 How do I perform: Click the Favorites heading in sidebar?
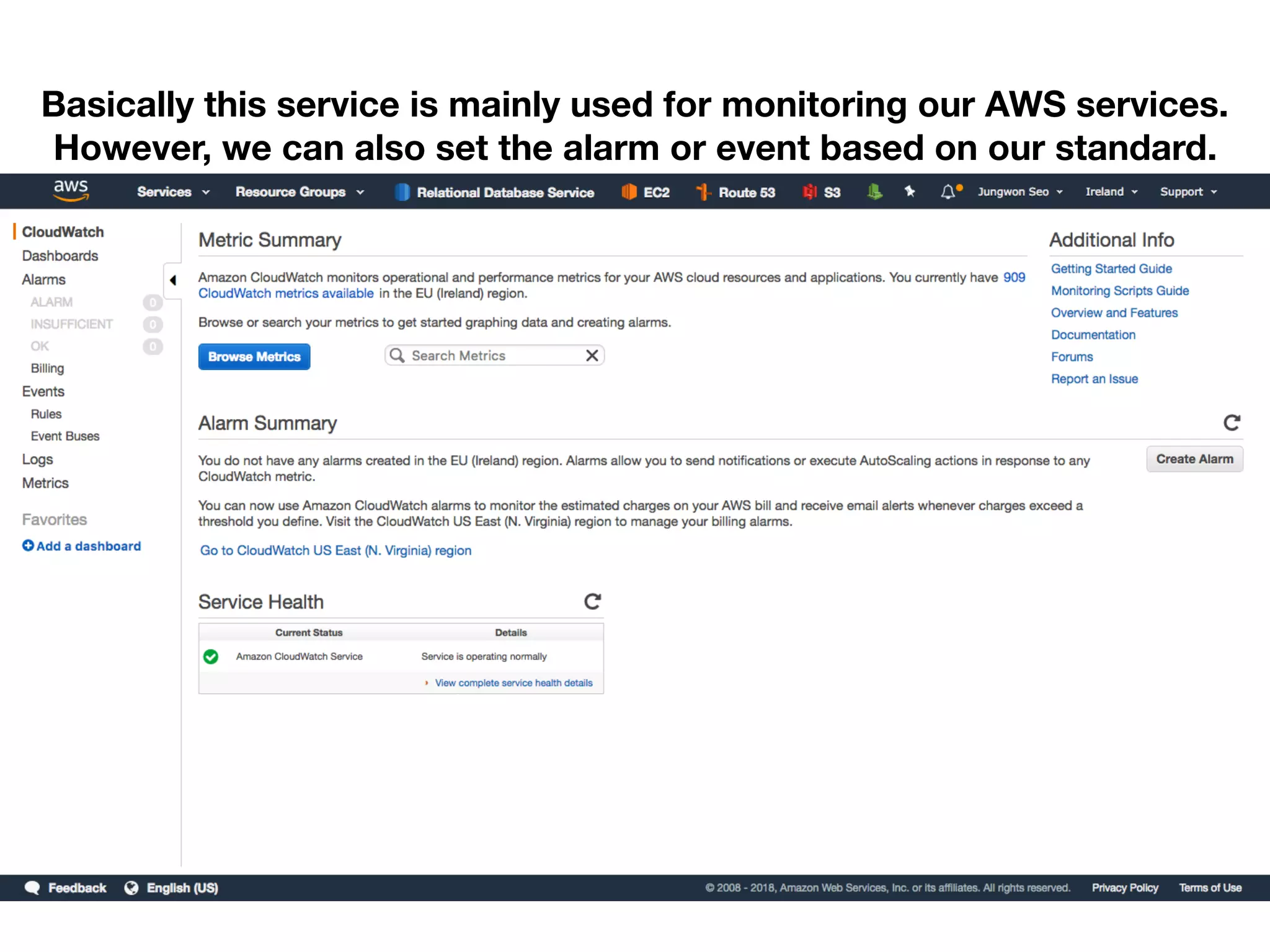pyautogui.click(x=55, y=519)
